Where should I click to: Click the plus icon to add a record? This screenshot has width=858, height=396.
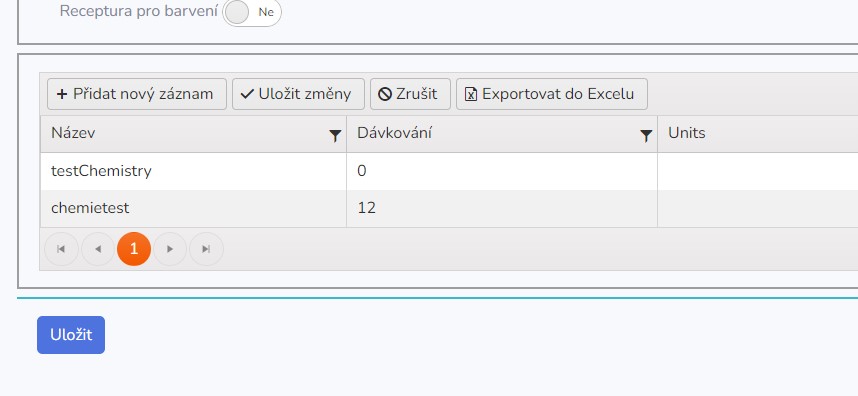(62, 94)
